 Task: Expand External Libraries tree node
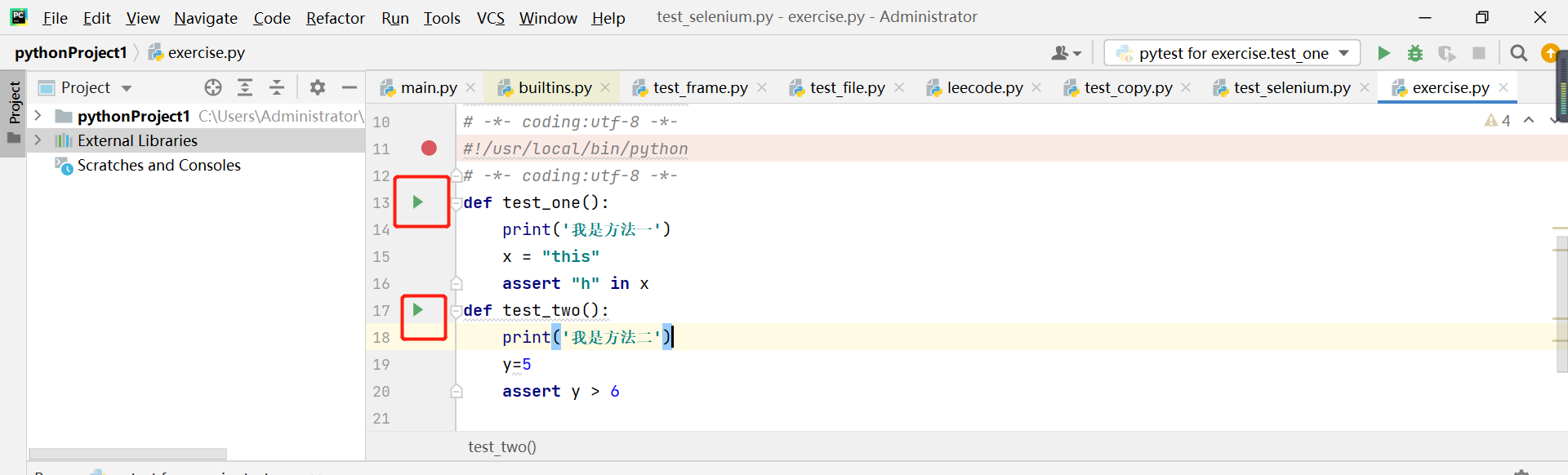(38, 140)
